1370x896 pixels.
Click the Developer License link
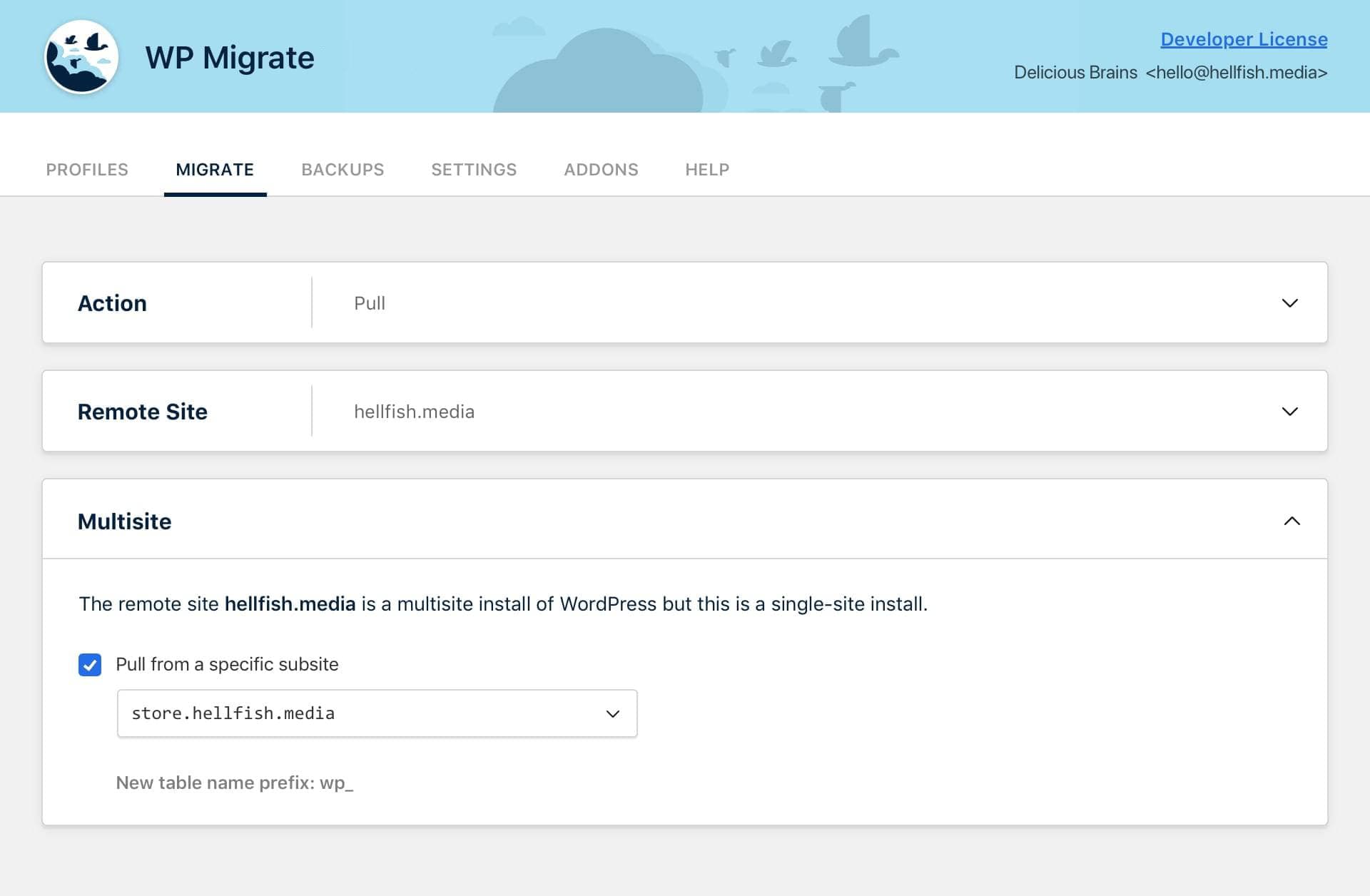(x=1244, y=39)
